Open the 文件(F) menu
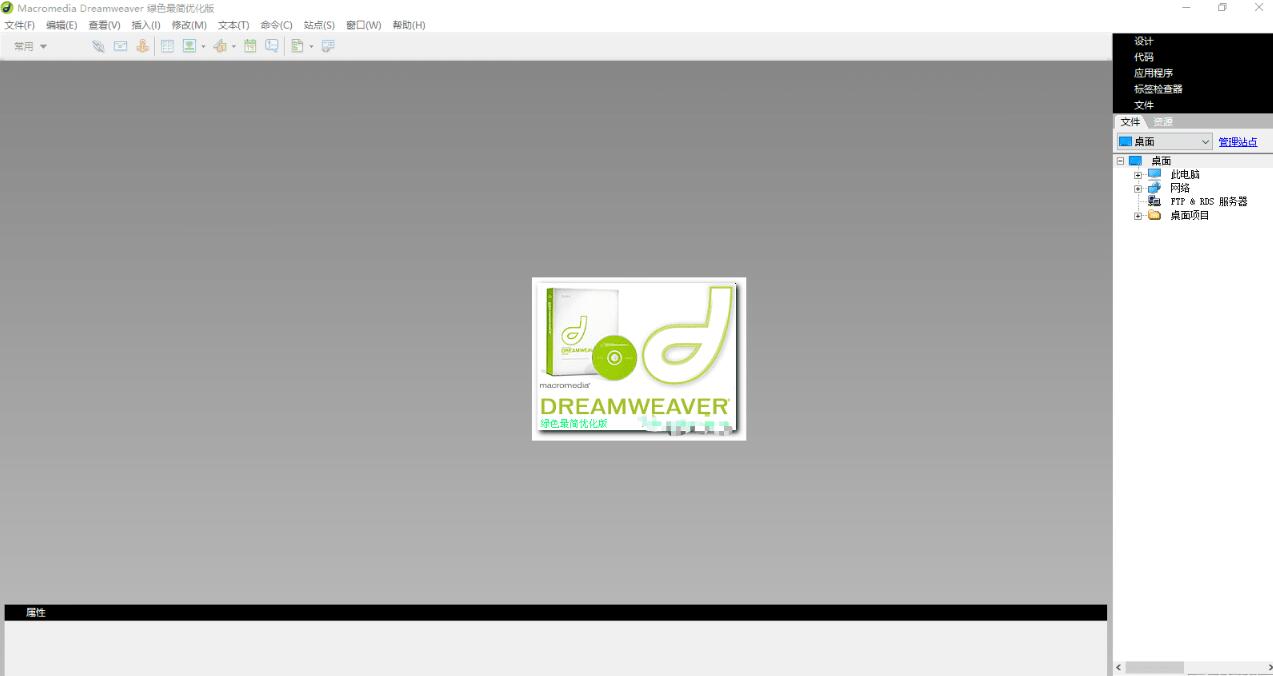Image resolution: width=1273 pixels, height=676 pixels. [20, 25]
